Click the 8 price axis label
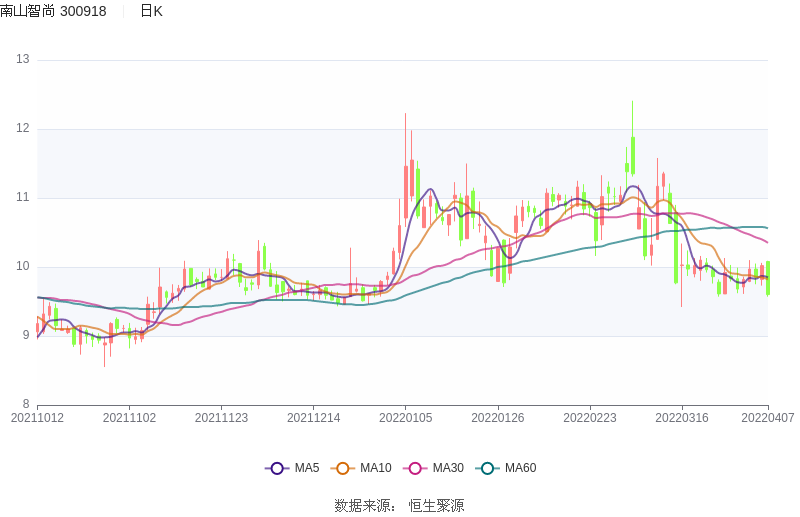 click(26, 404)
